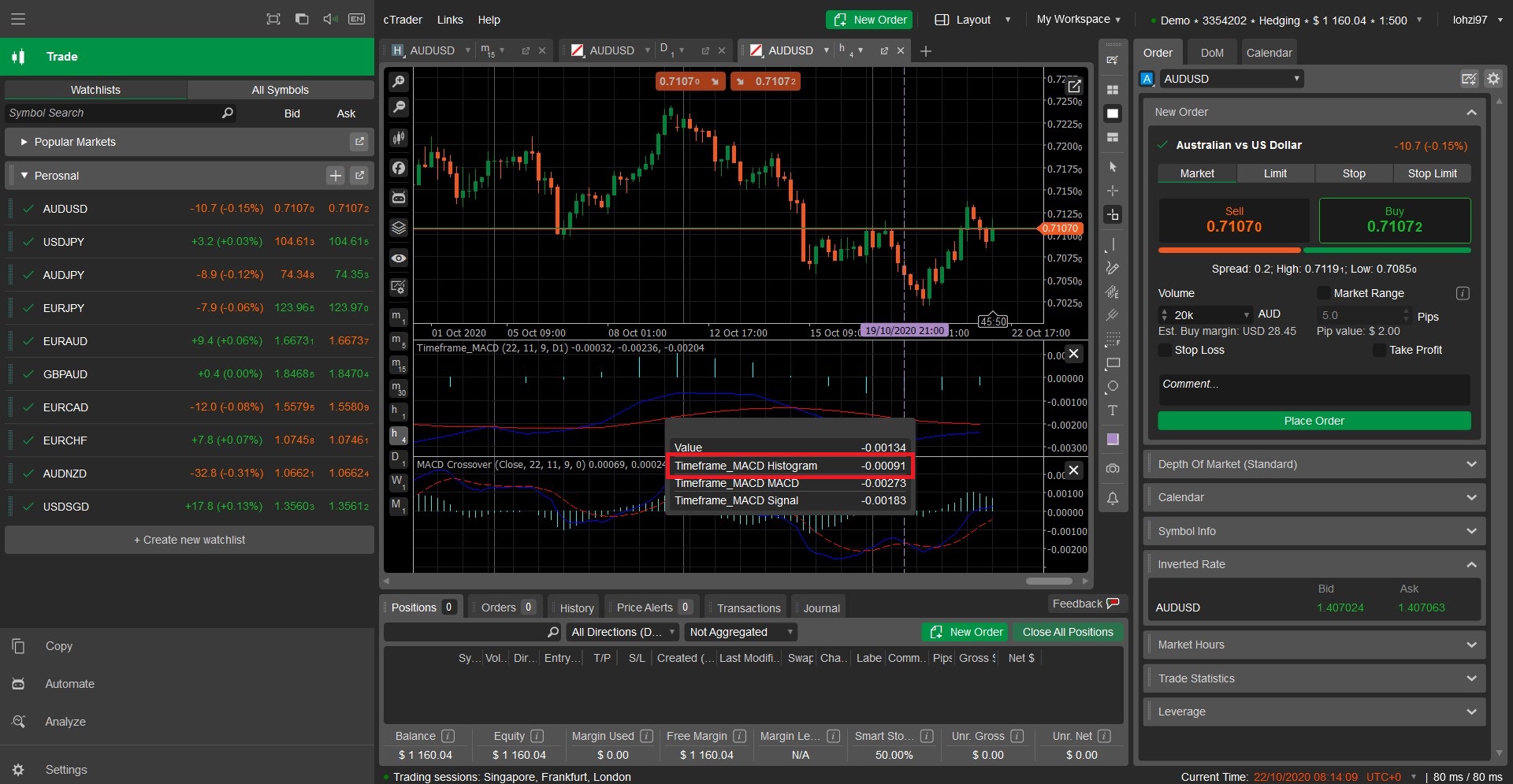Open the hamburger main menu

click(18, 19)
